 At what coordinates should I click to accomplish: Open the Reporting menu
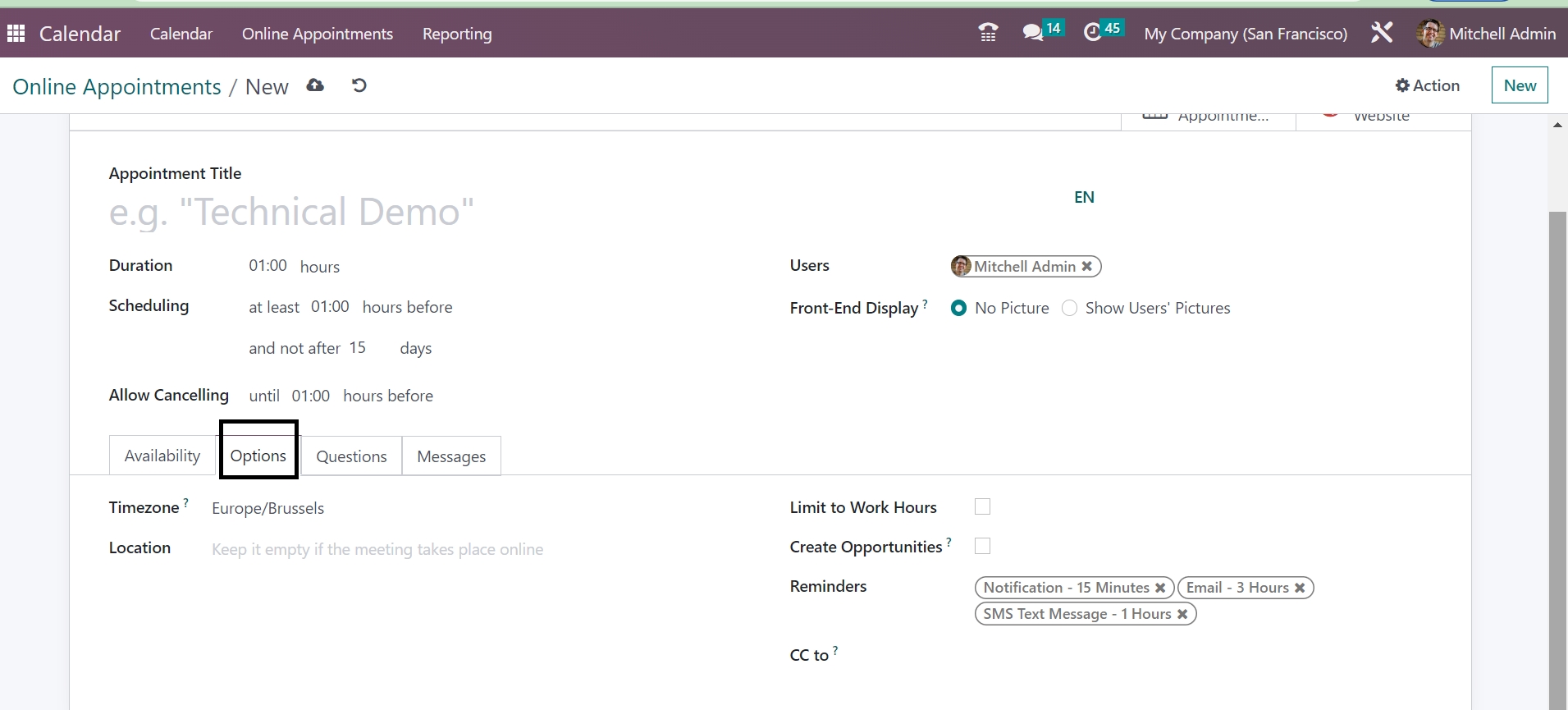click(457, 34)
